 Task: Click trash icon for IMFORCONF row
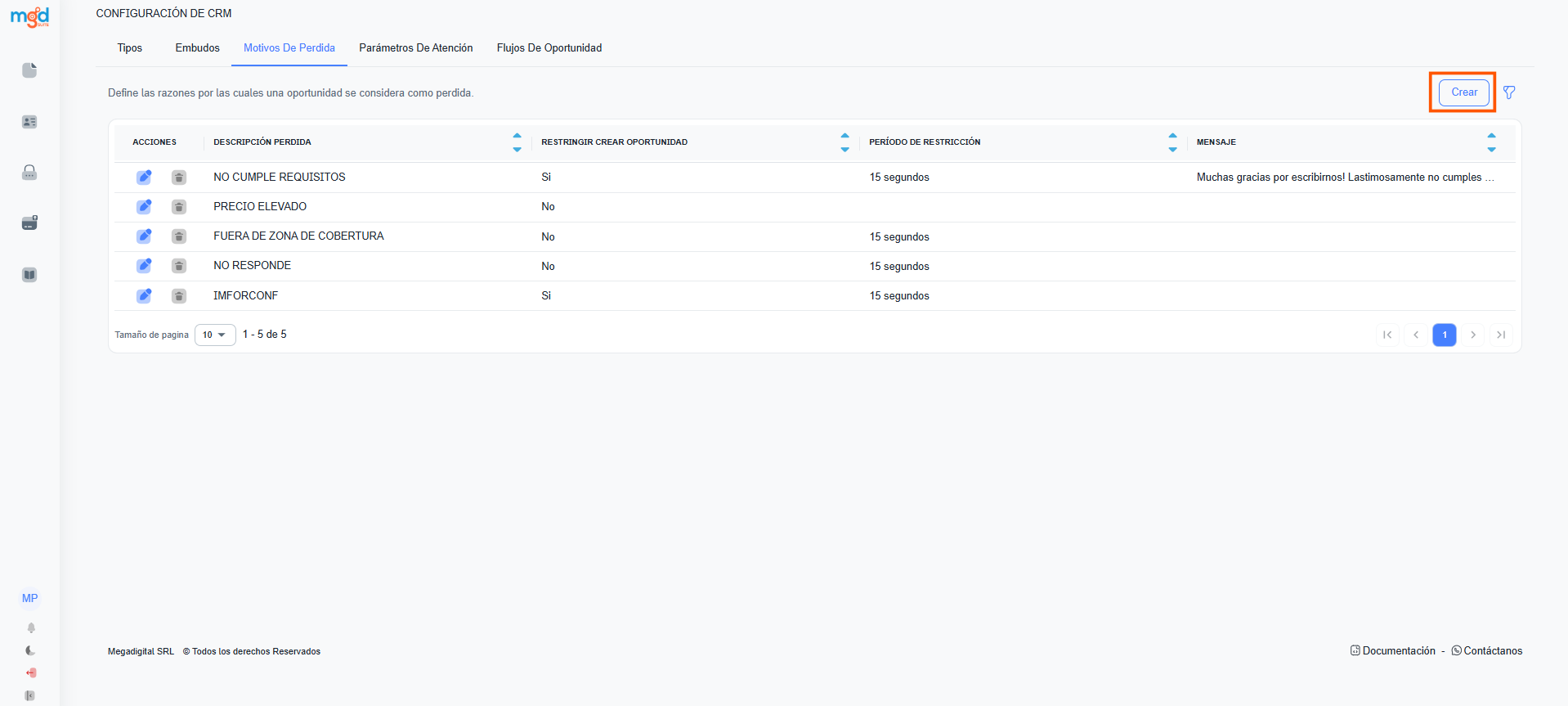click(x=179, y=296)
